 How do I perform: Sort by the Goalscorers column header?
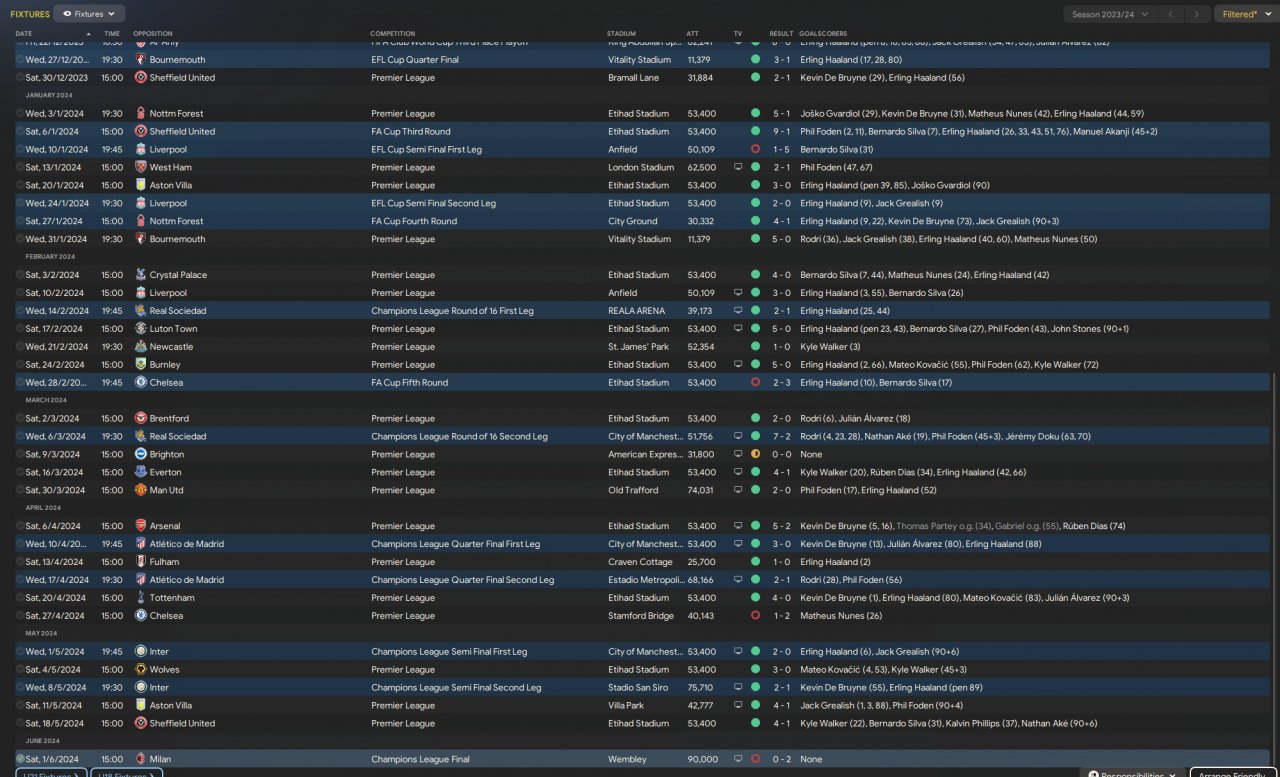822,34
